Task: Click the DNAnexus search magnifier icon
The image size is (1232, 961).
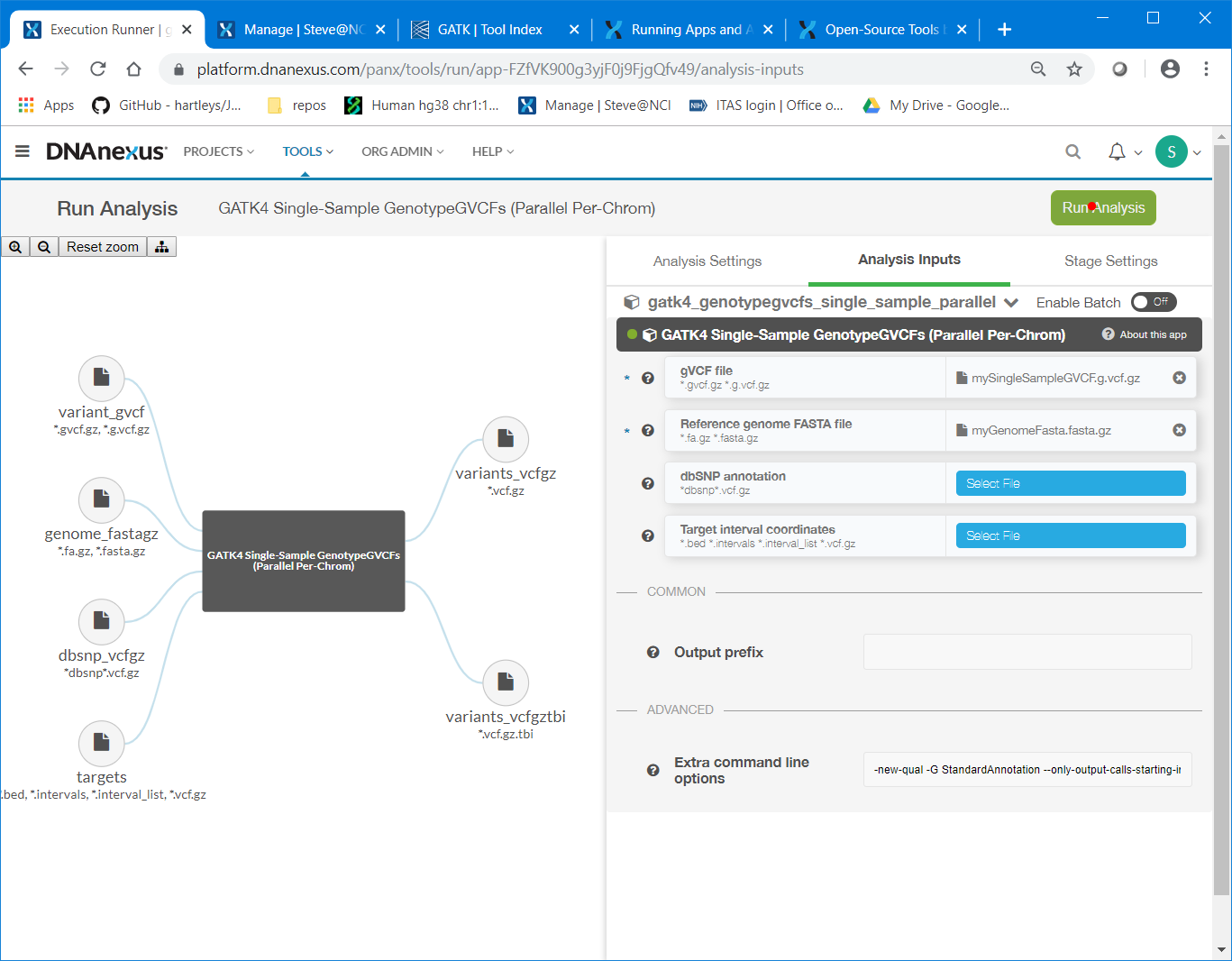Action: [x=1072, y=151]
